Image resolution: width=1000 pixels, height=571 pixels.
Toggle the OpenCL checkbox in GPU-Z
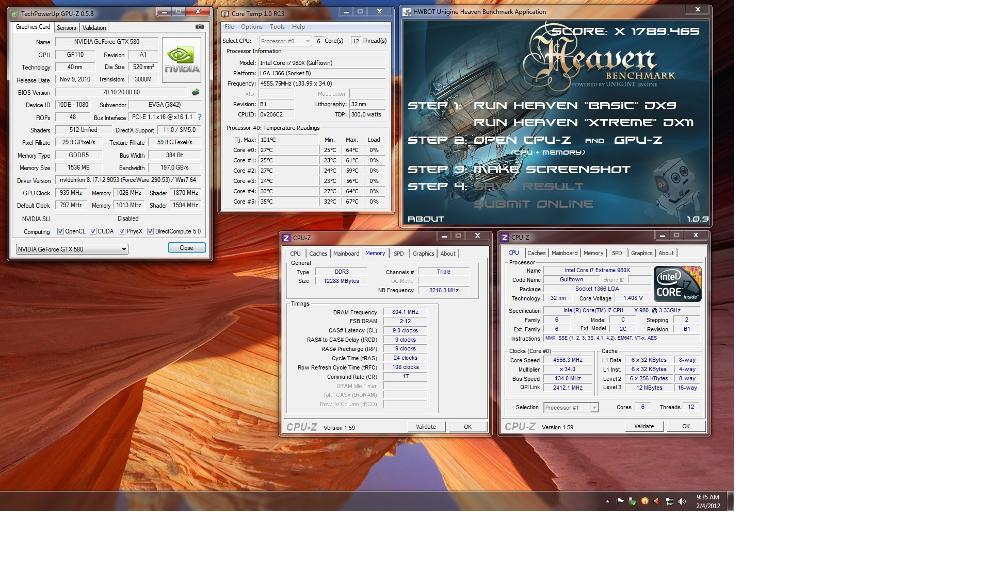pos(60,231)
